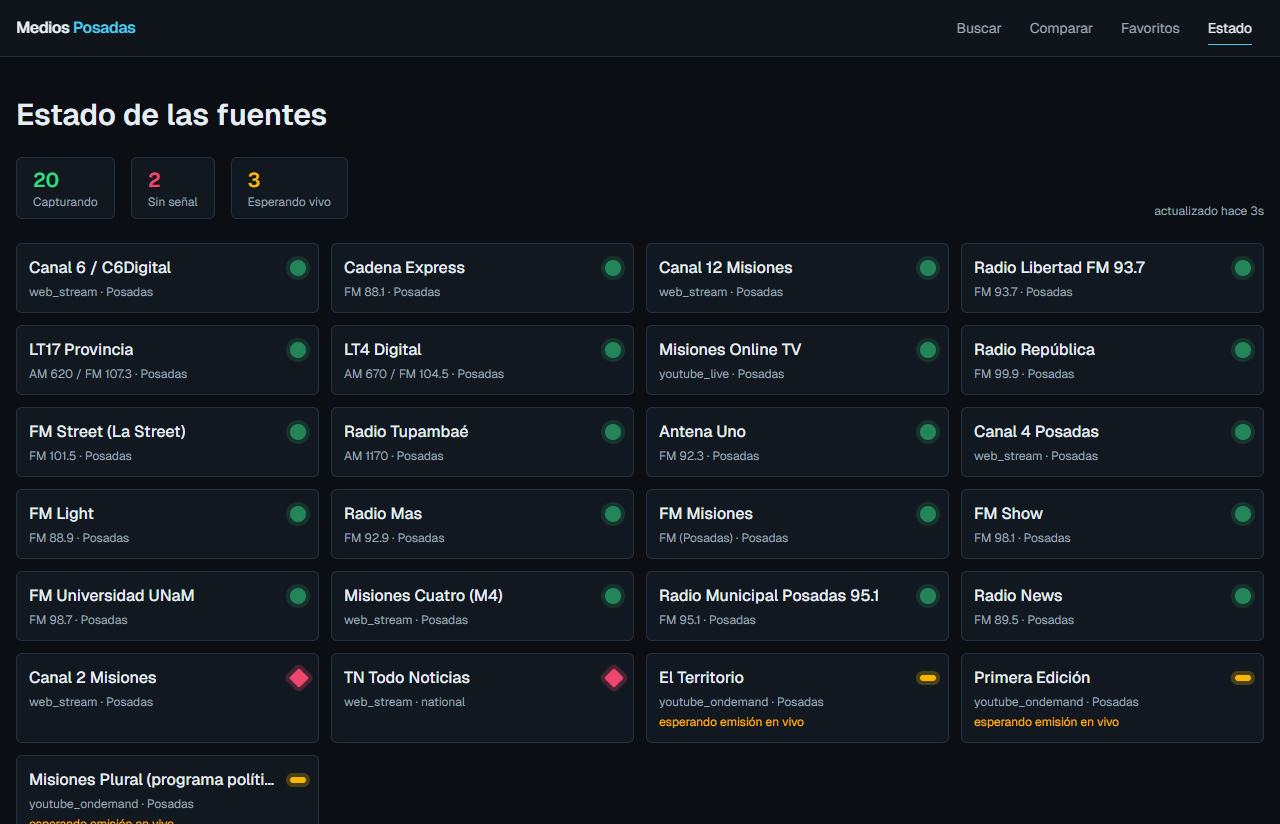This screenshot has height=824, width=1280.
Task: Click Radio News green status dot
Action: [x=1243, y=596]
